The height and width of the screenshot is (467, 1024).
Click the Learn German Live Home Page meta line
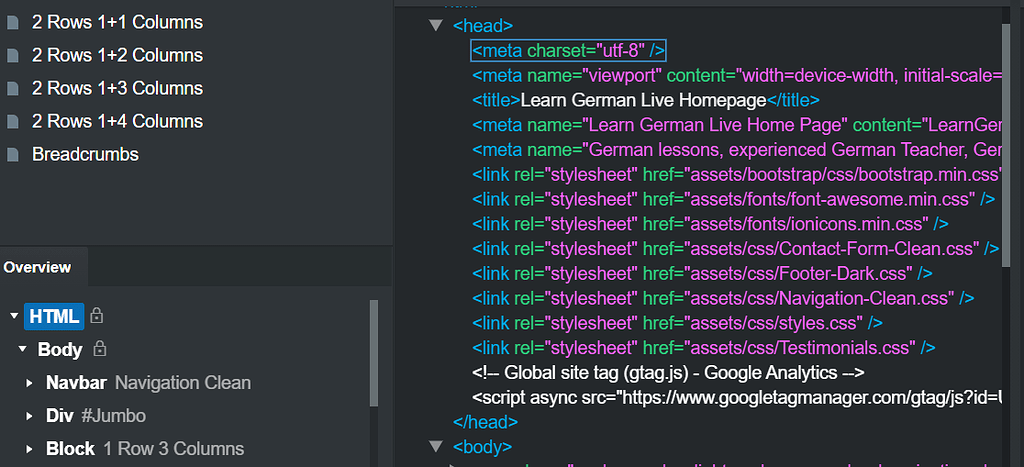pyautogui.click(x=737, y=125)
